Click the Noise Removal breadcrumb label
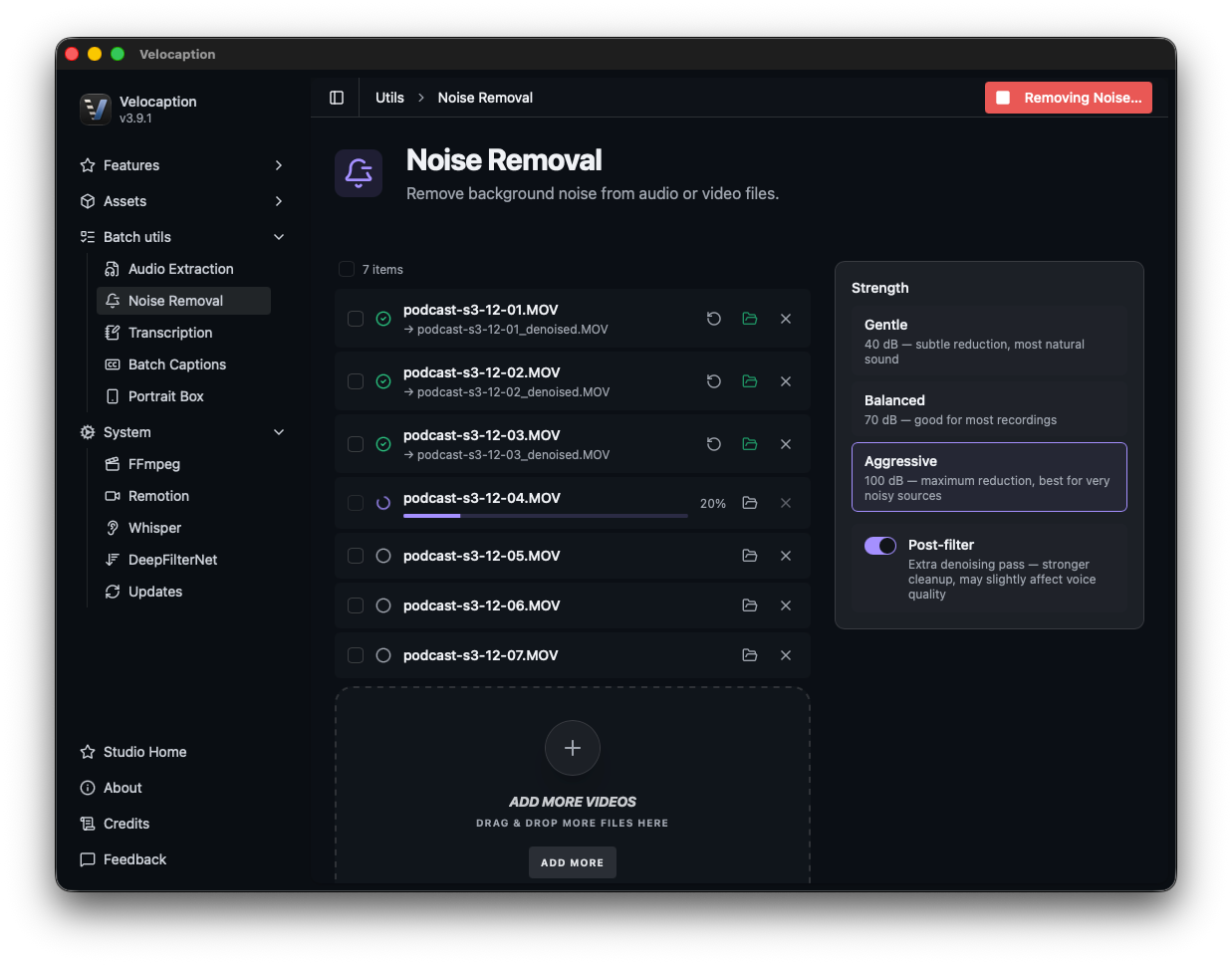 point(485,98)
